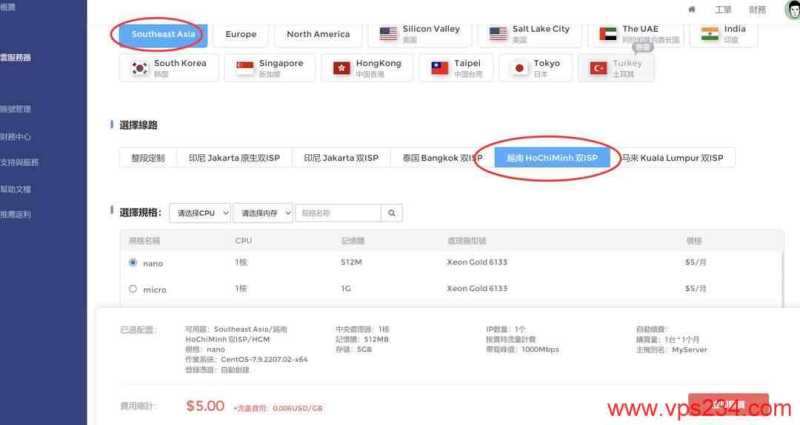Screen dimensions: 800x425
Task: Select the Bangkok dual ISP line
Action: pyautogui.click(x=436, y=158)
